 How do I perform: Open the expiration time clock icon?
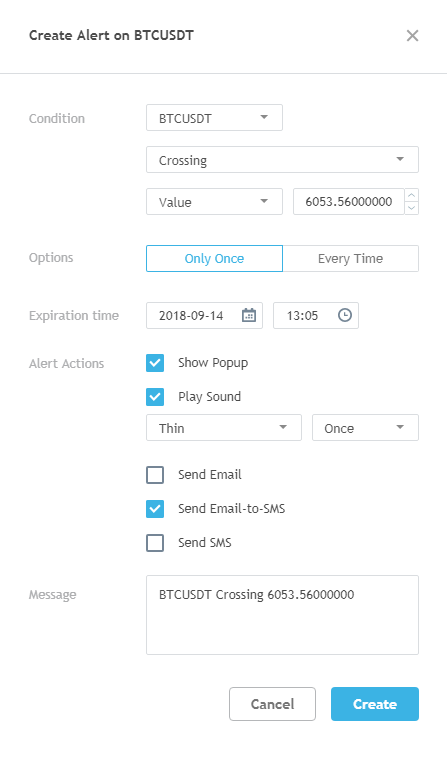[345, 316]
